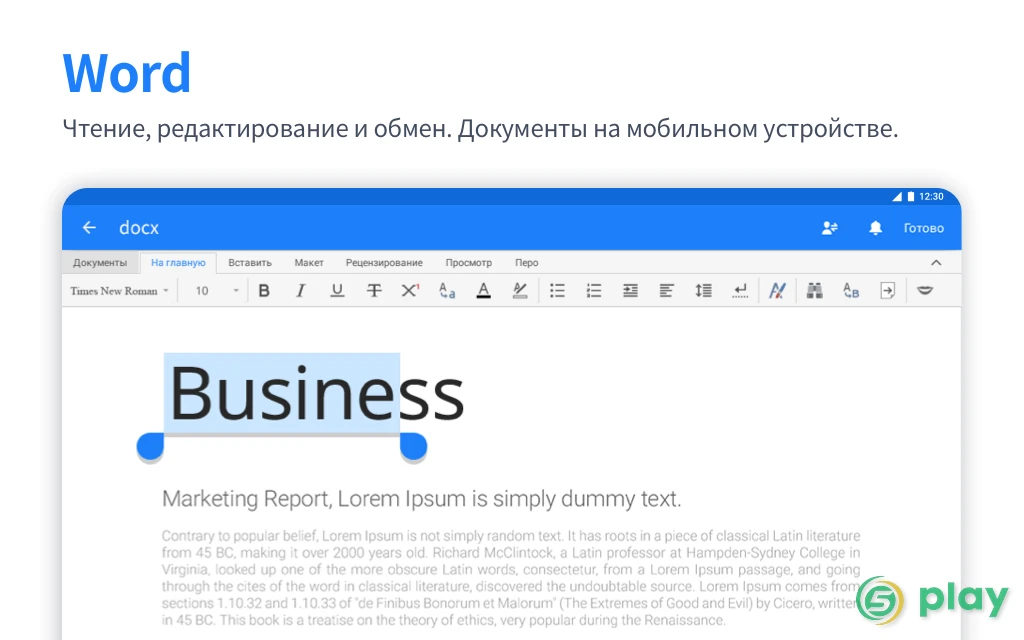Screen dimensions: 1024x640
Task: Open the Документы tab
Action: point(100,263)
